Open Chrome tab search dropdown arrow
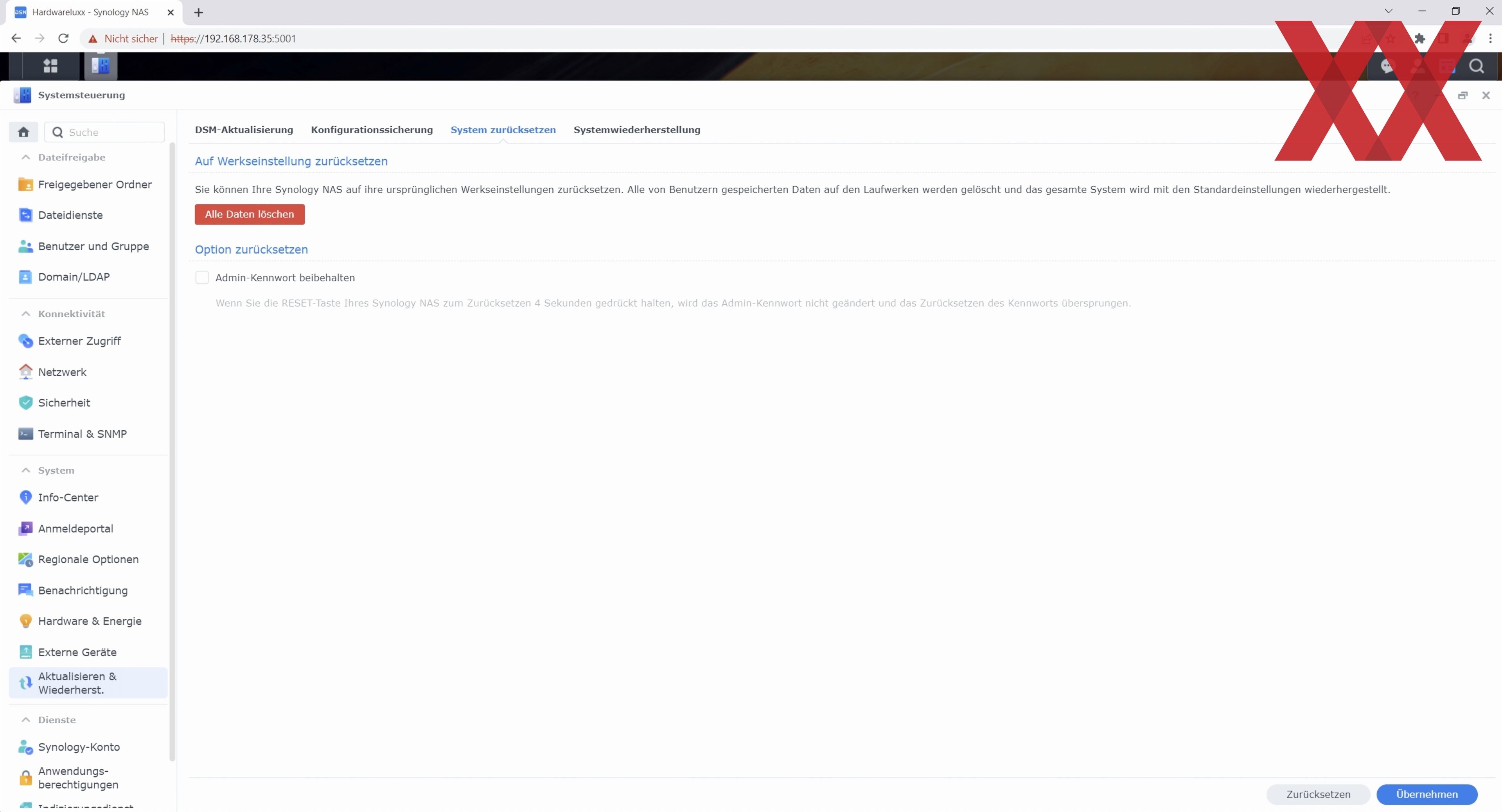 [x=1388, y=12]
